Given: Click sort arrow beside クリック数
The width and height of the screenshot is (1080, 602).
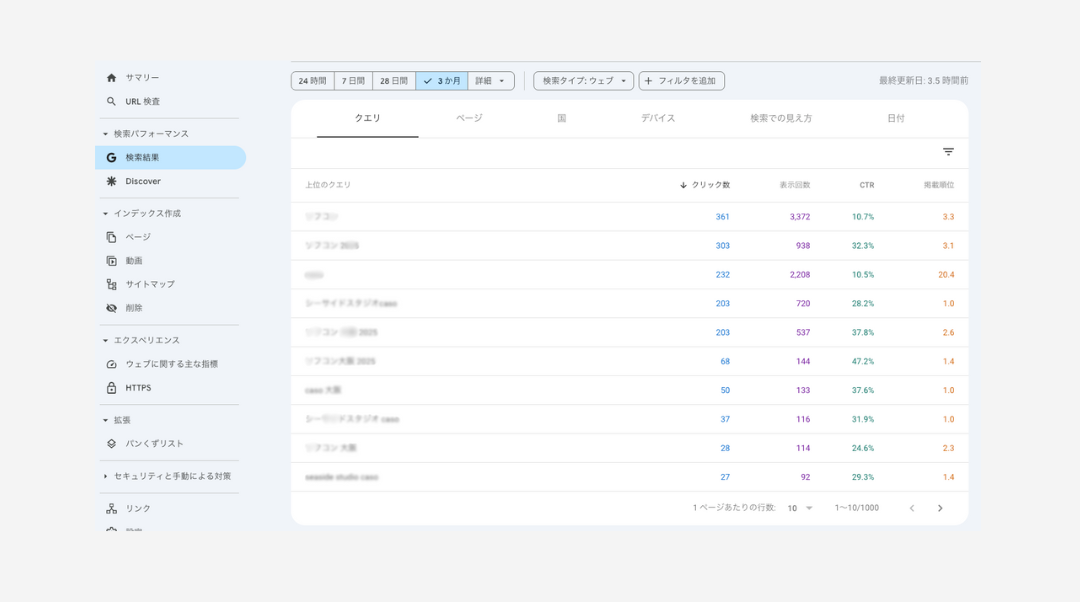Looking at the screenshot, I should coord(683,185).
